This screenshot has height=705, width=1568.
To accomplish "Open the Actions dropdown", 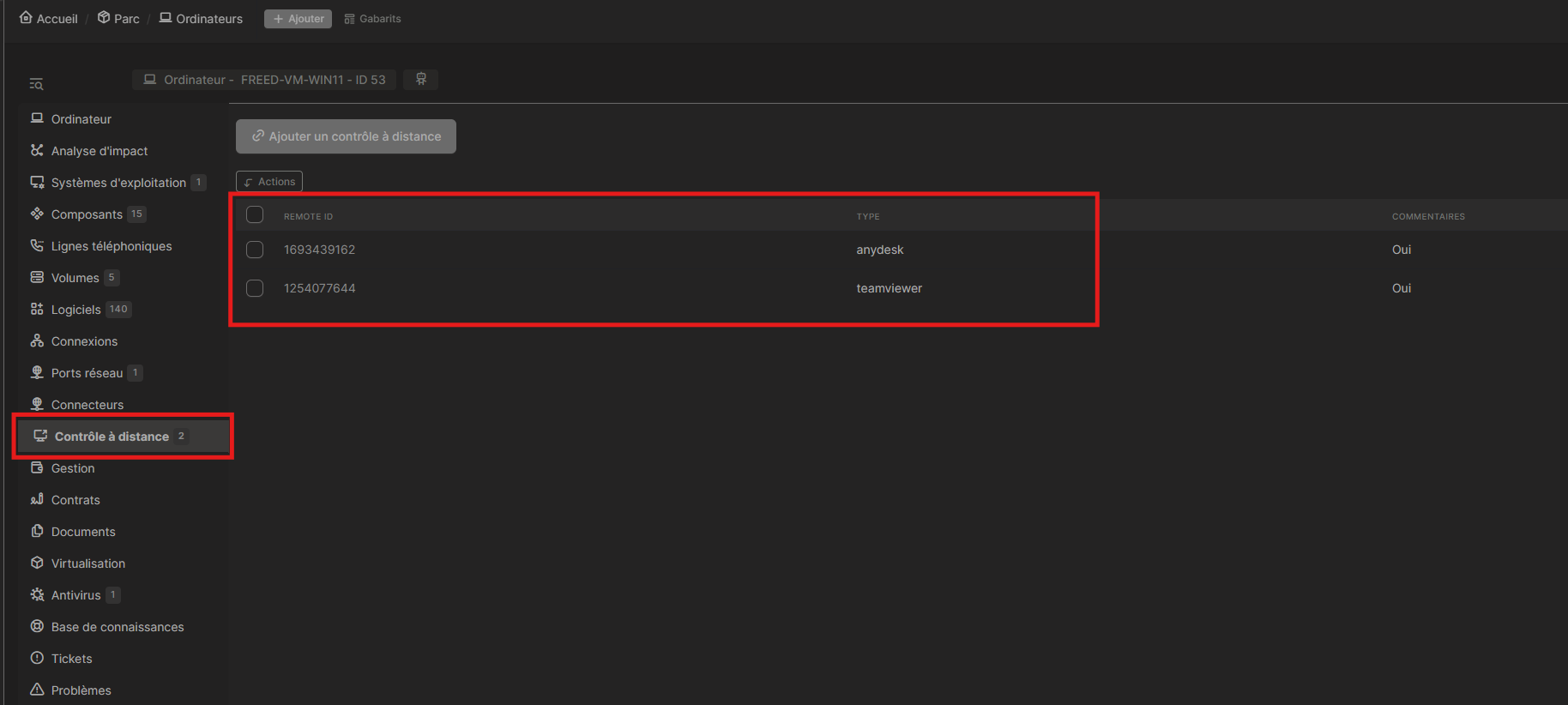I will point(269,182).
